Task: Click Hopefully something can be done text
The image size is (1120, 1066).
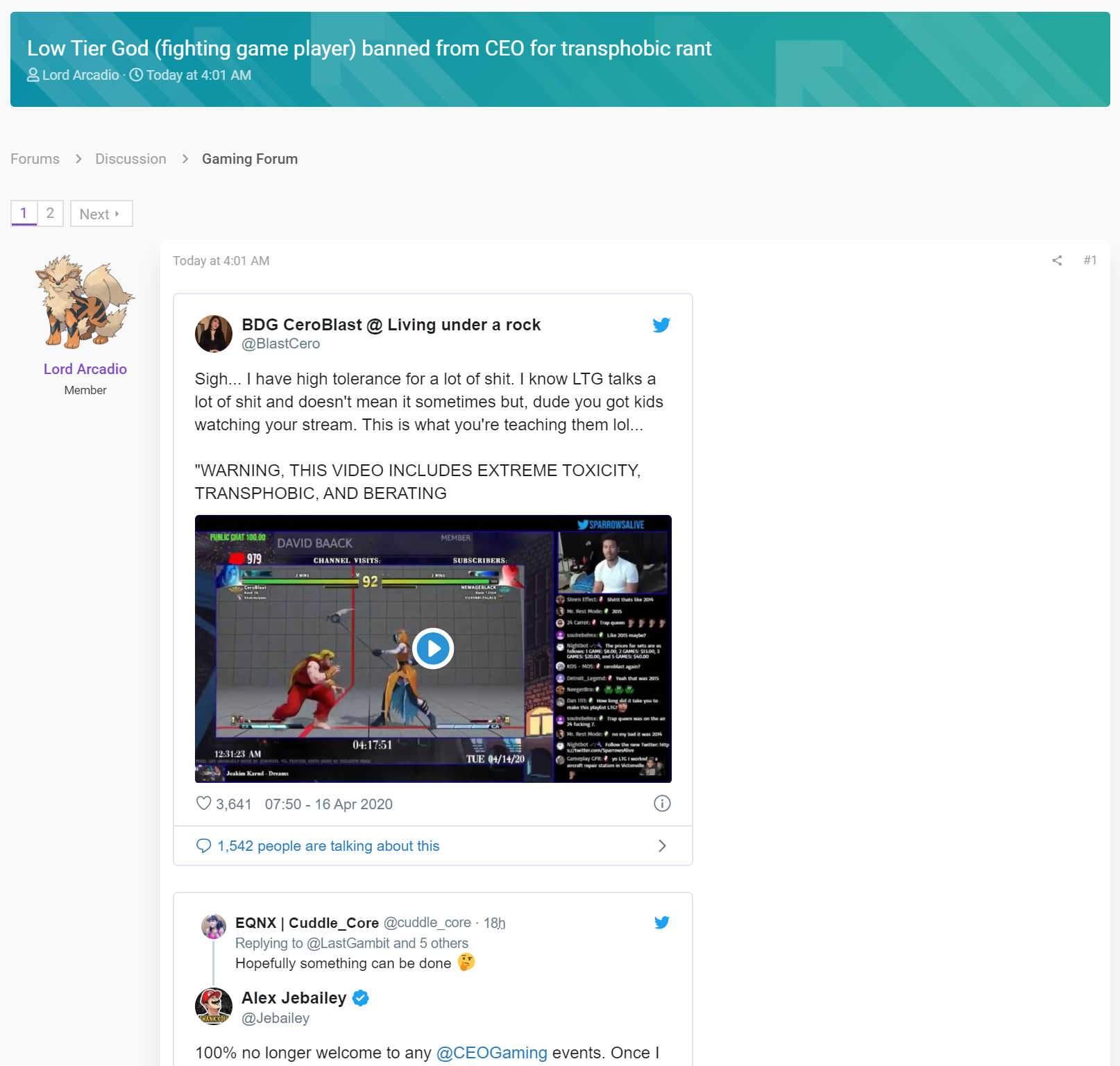Action: pyautogui.click(x=343, y=963)
